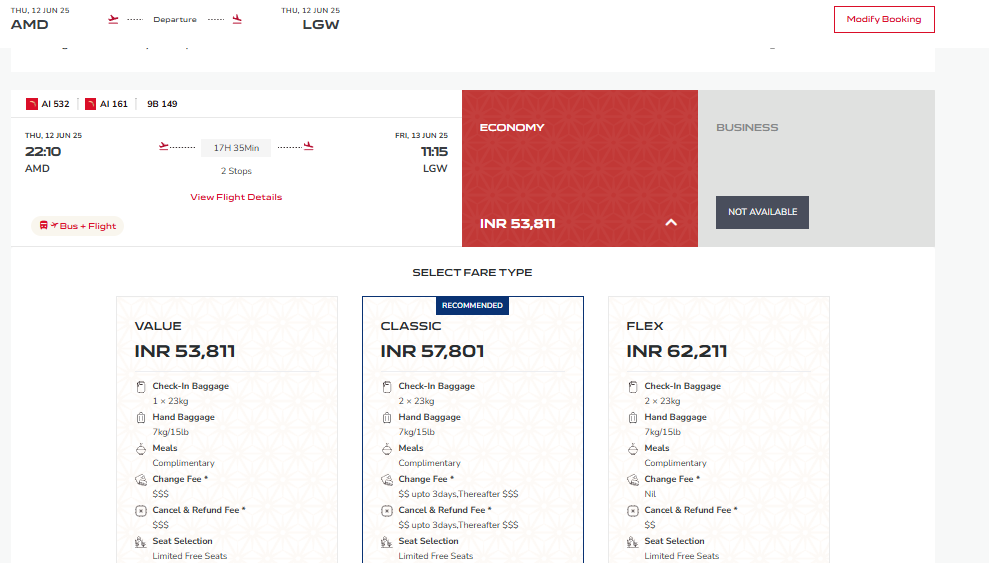This screenshot has height=563, width=989.
Task: Click Flex Meals icon
Action: (x=633, y=449)
